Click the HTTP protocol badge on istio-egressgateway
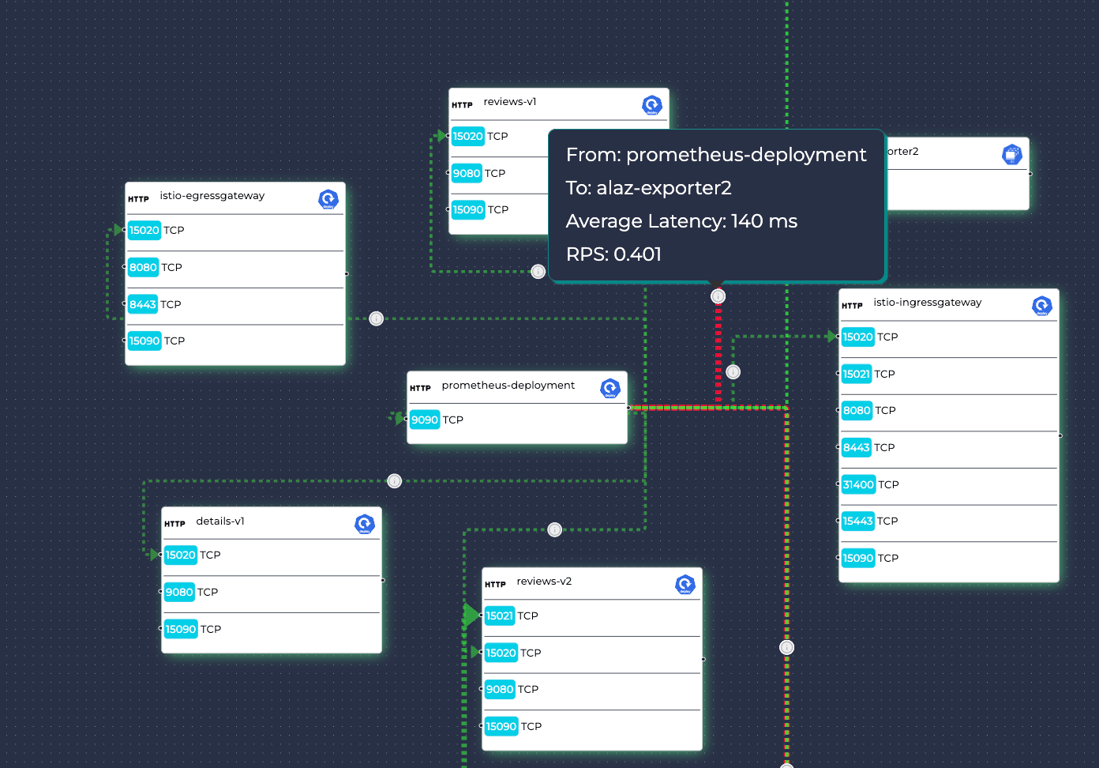This screenshot has width=1099, height=768. 137,196
